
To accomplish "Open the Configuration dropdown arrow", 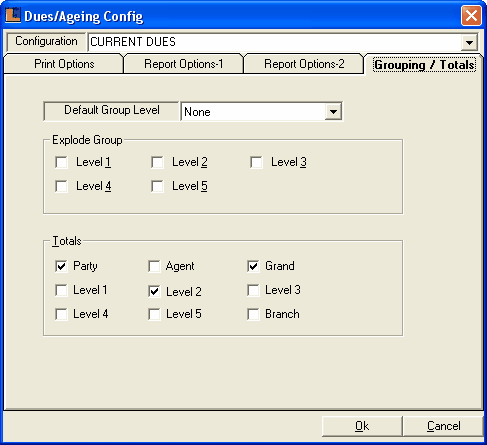I will click(469, 42).
